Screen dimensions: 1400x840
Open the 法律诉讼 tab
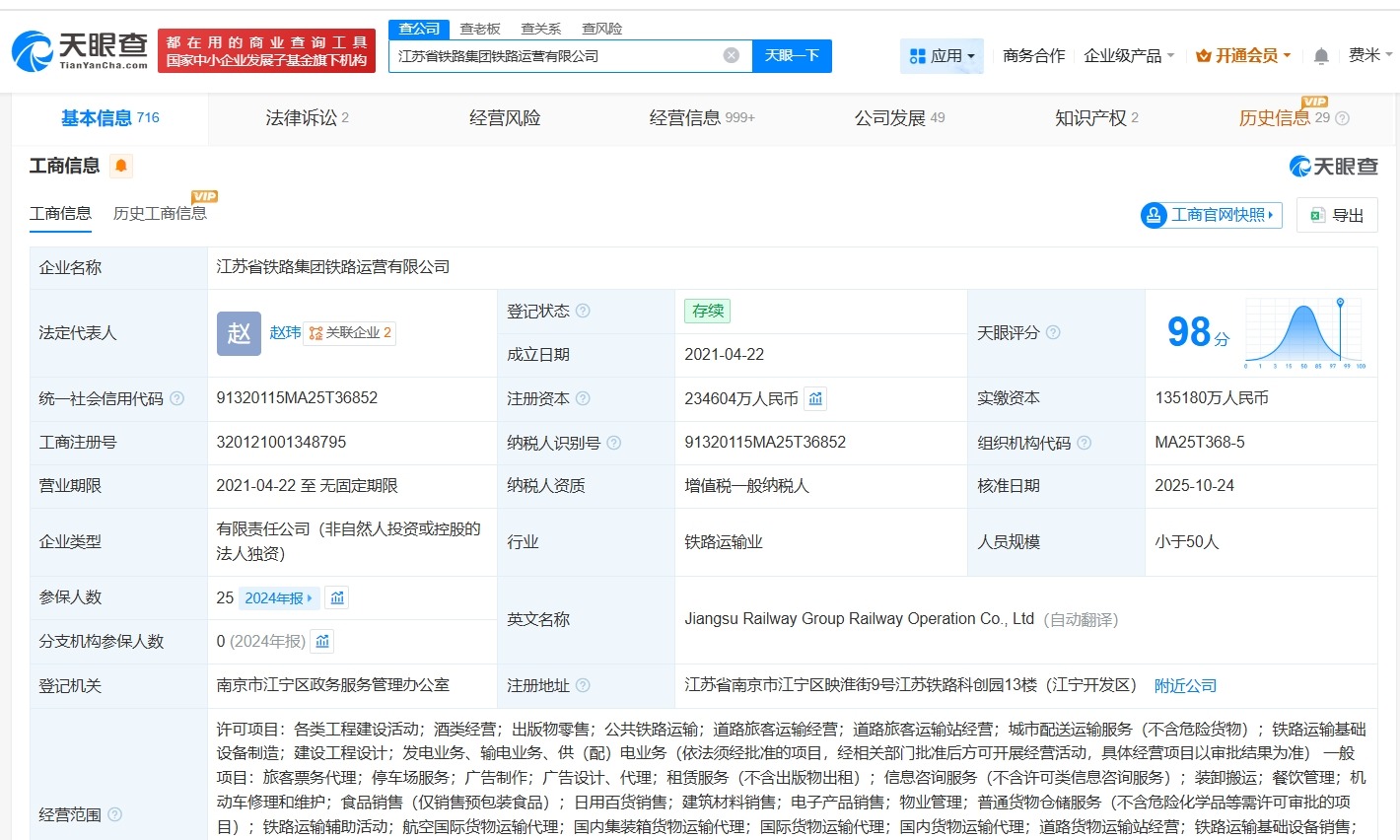(x=301, y=117)
